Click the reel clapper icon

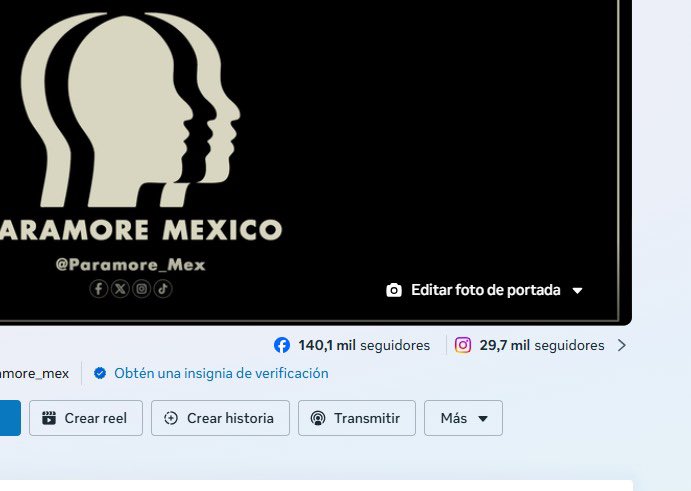(49, 418)
